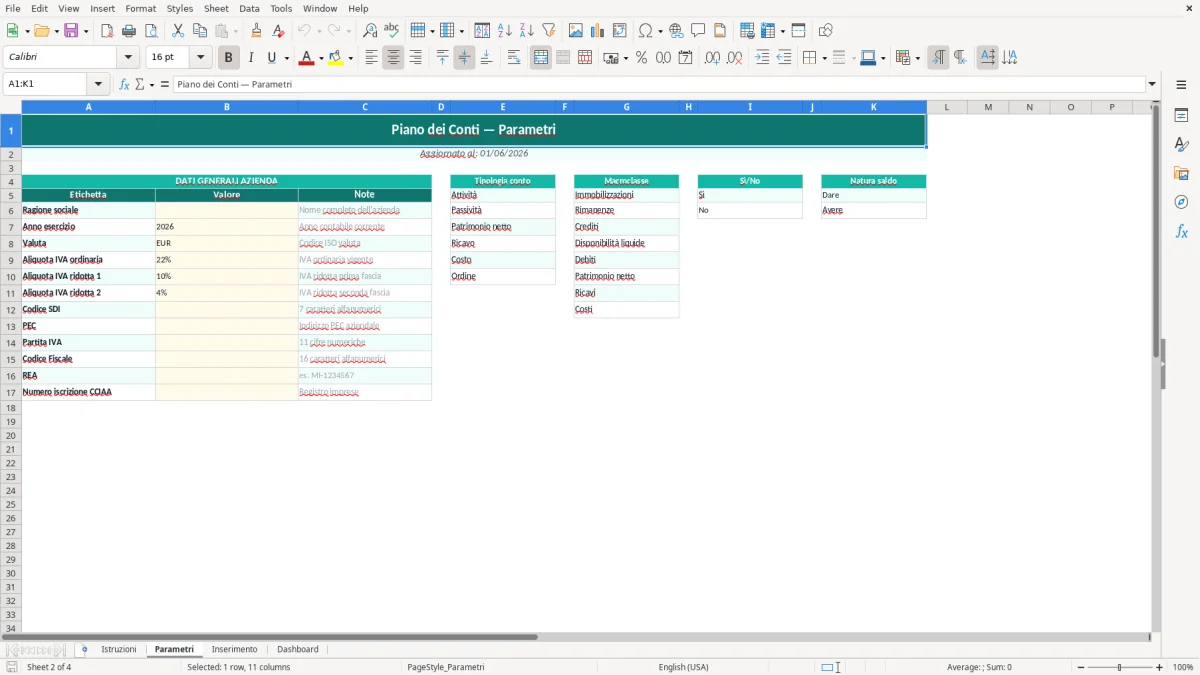This screenshot has width=1200, height=675.
Task: Switch to the Inserimento sheet tab
Action: click(x=234, y=649)
